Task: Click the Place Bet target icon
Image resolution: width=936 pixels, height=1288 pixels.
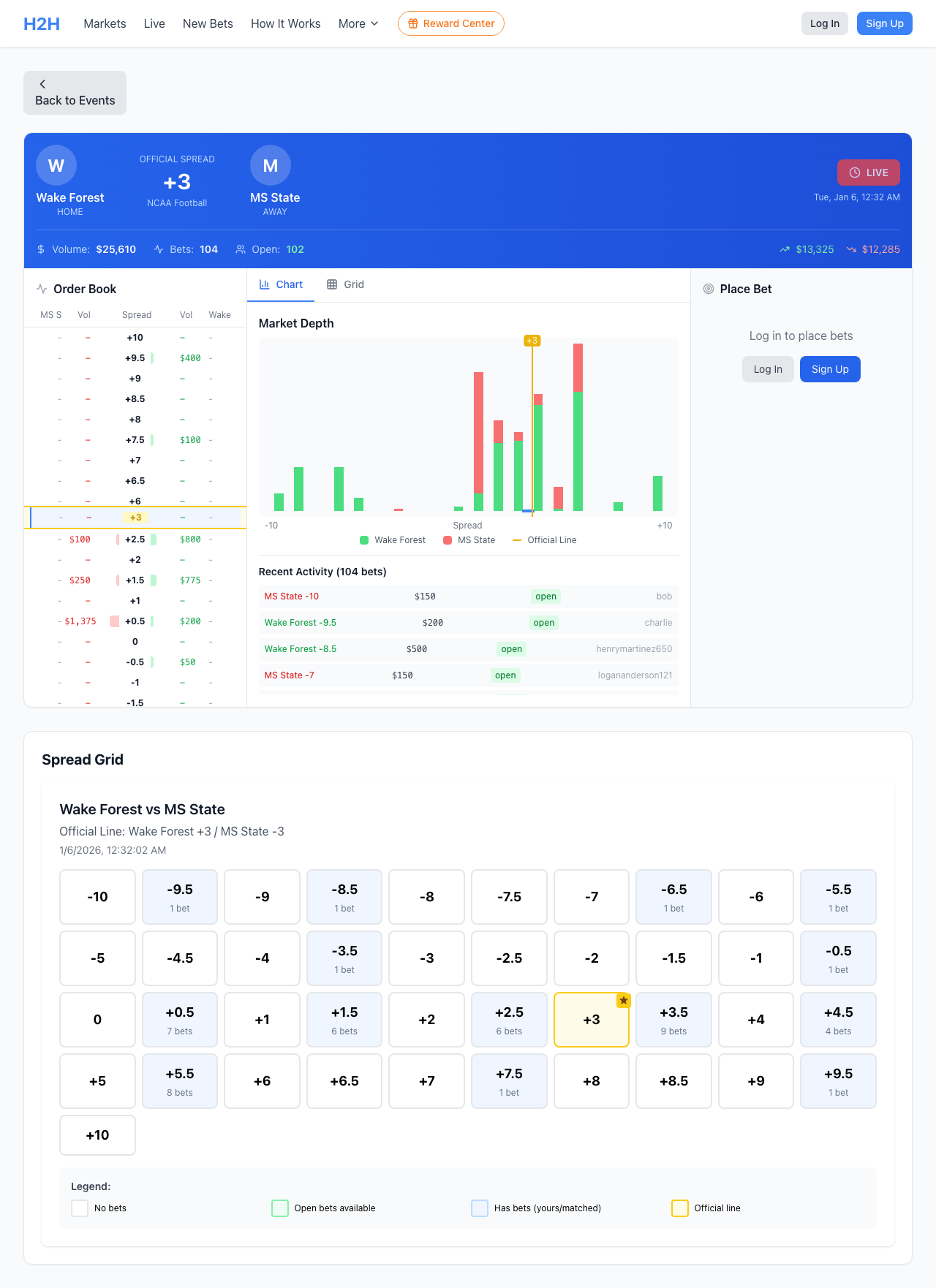Action: 708,289
